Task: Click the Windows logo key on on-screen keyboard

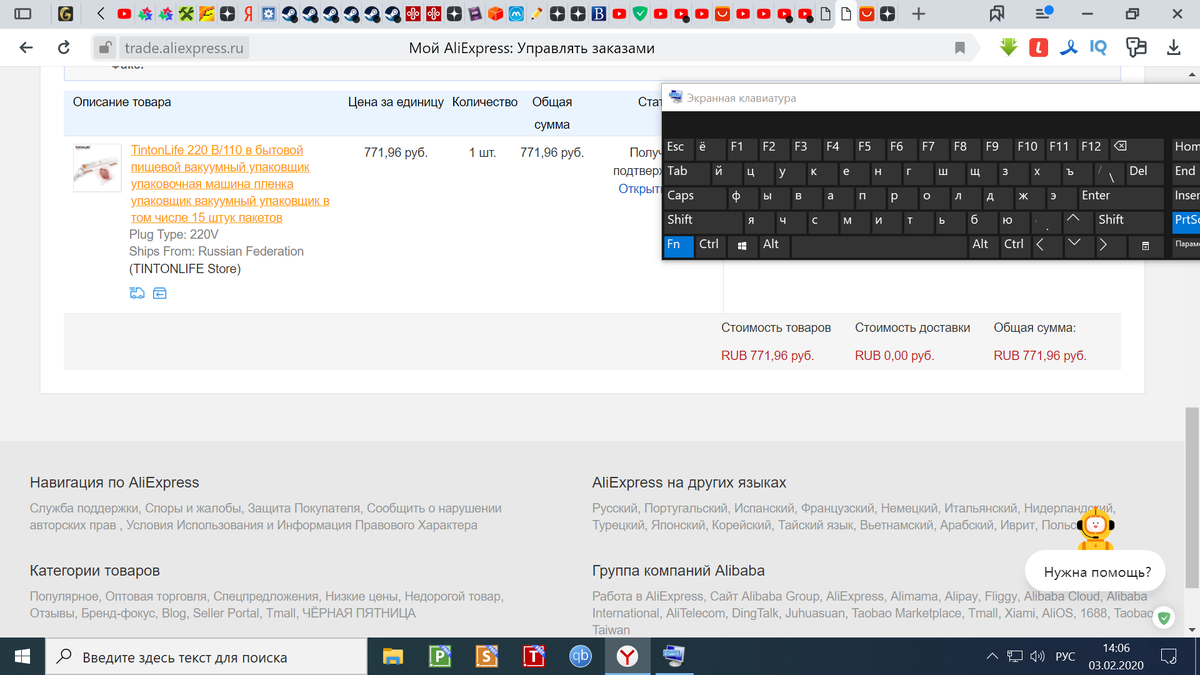Action: point(742,245)
